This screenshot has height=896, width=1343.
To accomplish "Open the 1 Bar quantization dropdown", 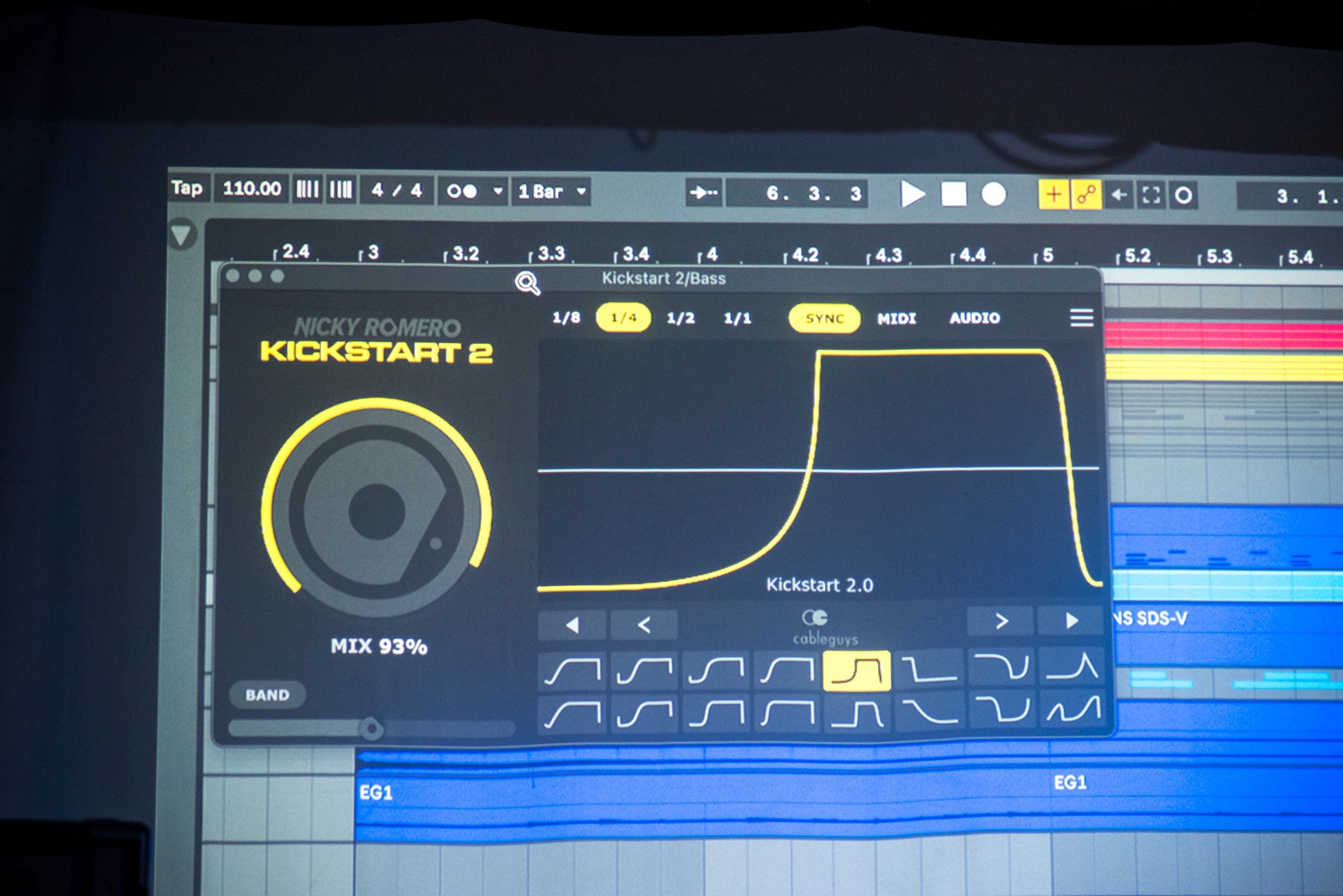I will point(551,192).
